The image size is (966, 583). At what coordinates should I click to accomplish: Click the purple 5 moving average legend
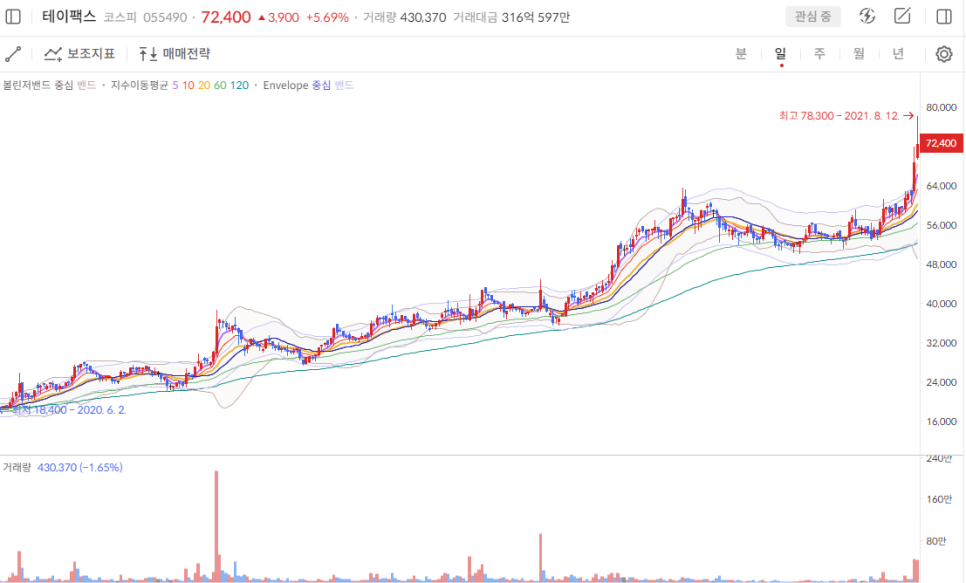point(176,85)
